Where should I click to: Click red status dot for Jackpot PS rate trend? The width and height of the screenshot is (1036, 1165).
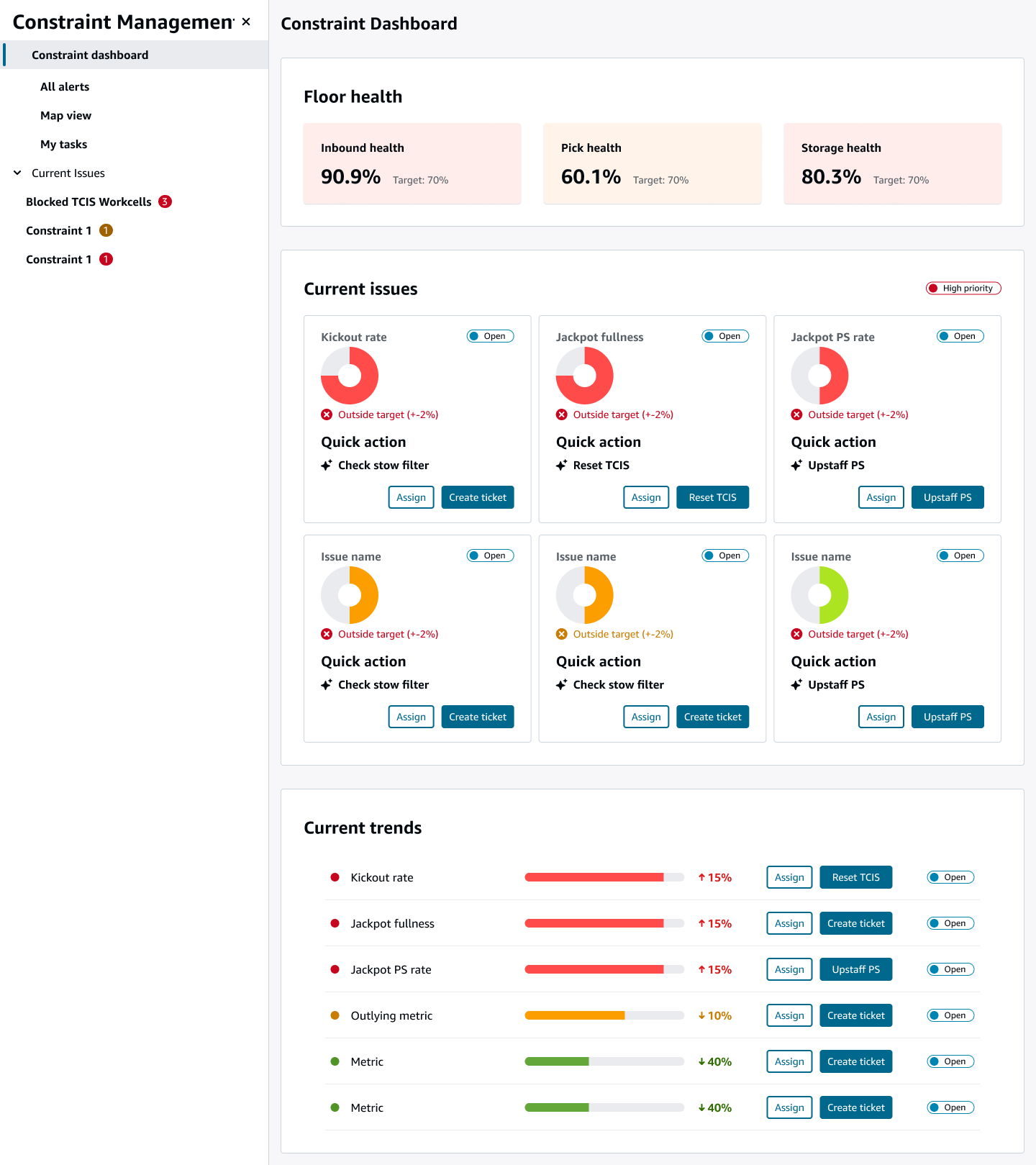pyautogui.click(x=335, y=969)
